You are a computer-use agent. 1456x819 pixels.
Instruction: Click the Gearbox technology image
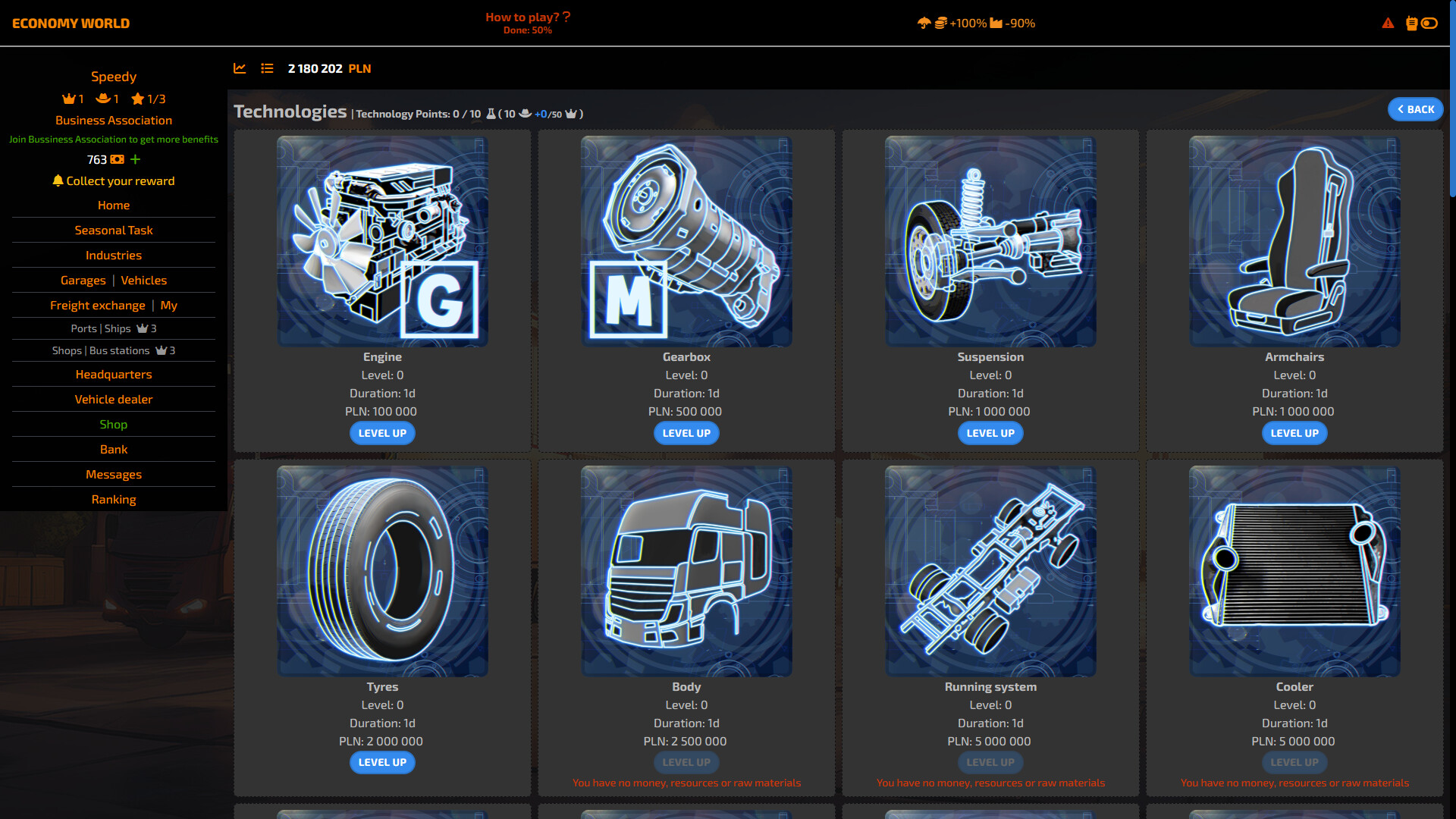point(686,241)
